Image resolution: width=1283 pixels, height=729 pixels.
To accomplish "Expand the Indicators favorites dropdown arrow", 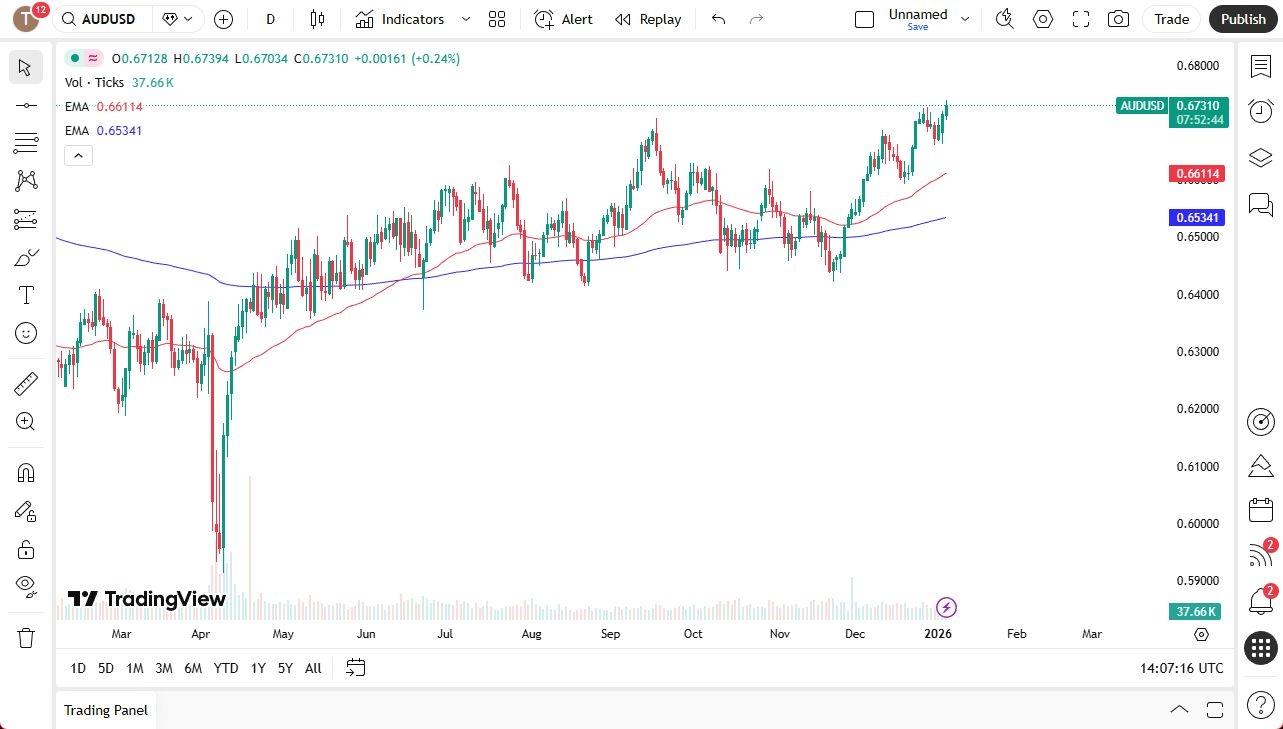I will tap(465, 19).
